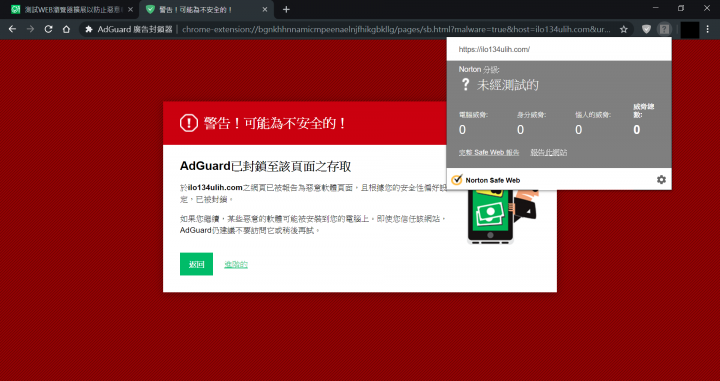Click the 電腦威脅 count
Image resolution: width=720 pixels, height=381 pixels.
pyautogui.click(x=462, y=130)
